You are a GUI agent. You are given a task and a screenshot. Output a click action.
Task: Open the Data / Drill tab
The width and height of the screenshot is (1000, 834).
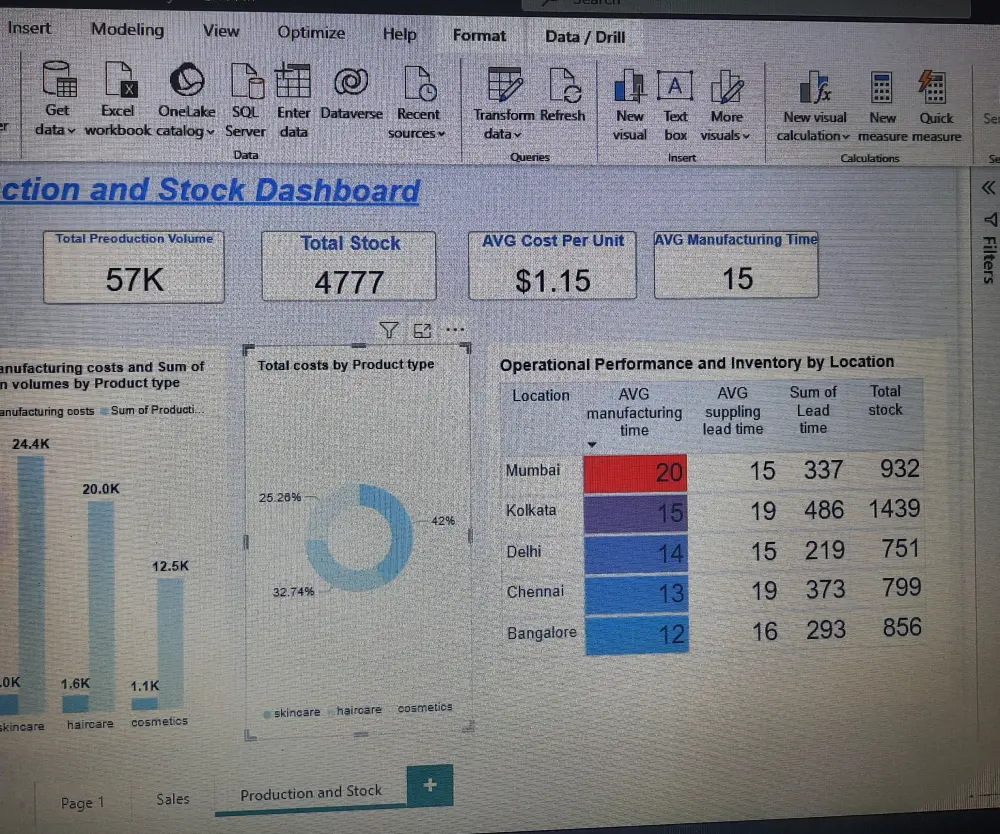tap(585, 37)
